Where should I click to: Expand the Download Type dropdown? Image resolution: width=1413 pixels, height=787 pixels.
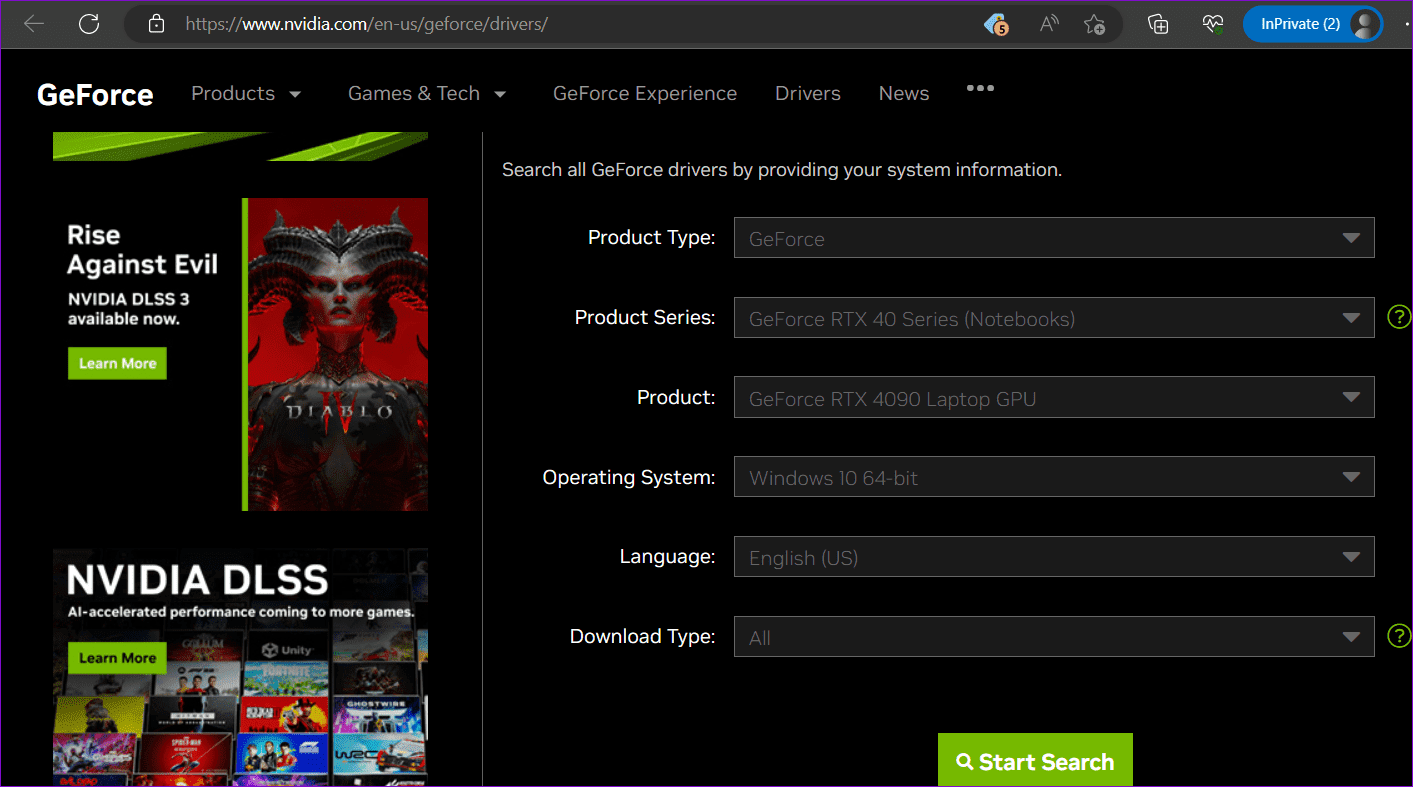point(1054,637)
